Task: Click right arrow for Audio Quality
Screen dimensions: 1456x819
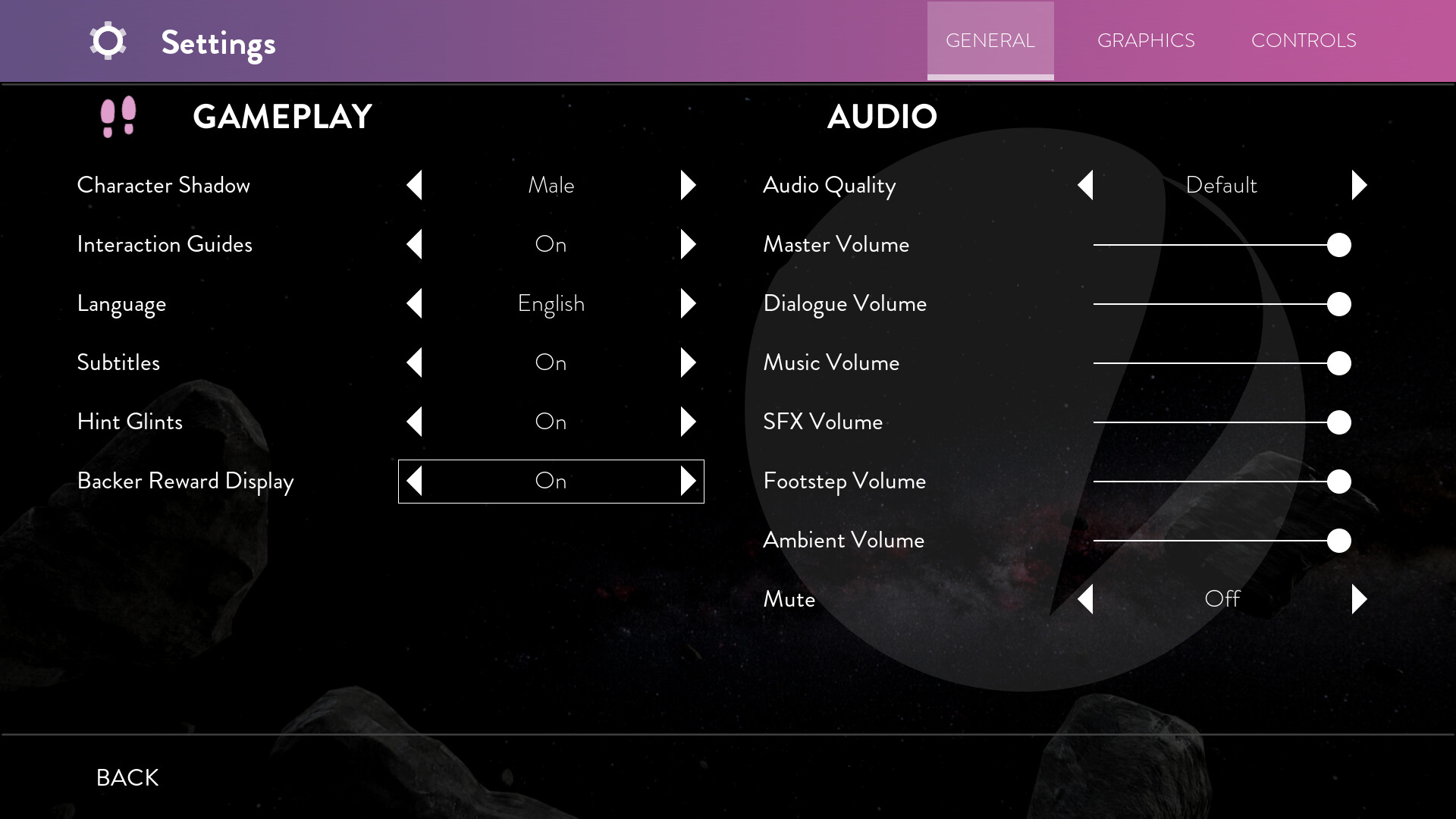Action: point(1359,185)
